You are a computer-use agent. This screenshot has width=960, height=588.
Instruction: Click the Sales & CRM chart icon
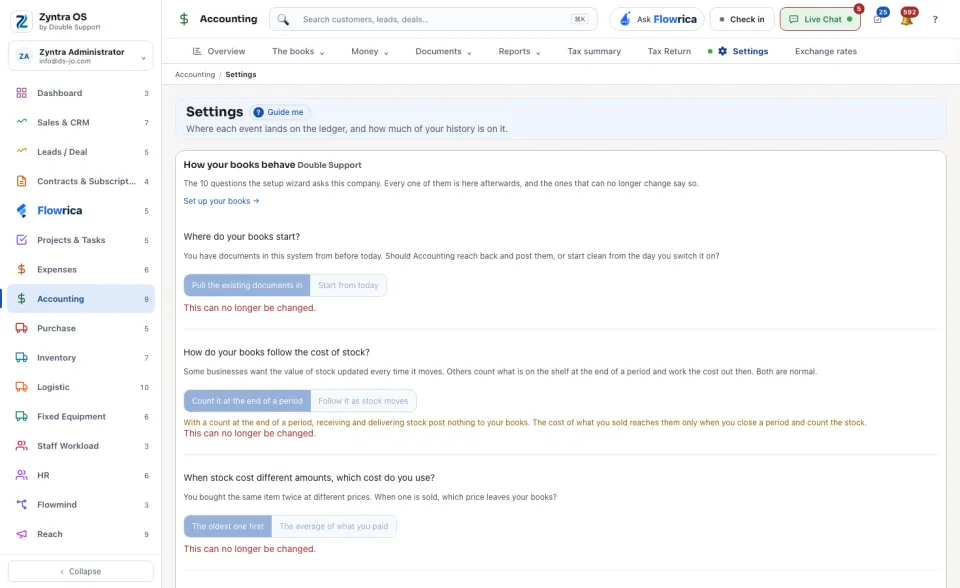tap(21, 122)
